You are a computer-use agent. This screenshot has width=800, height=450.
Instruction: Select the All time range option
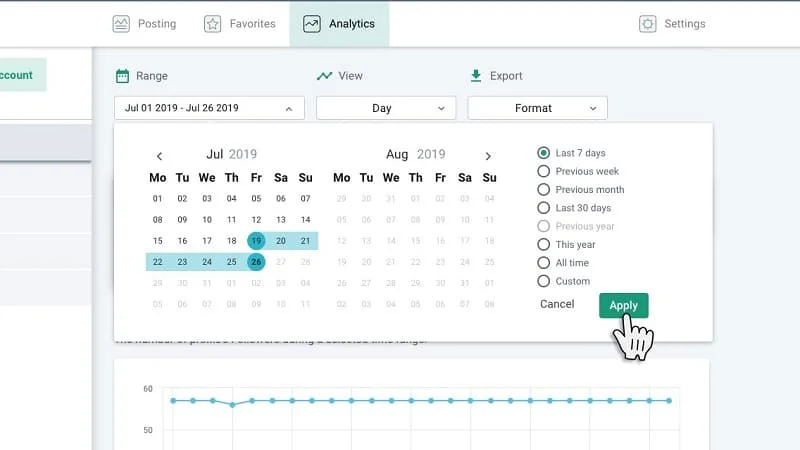tap(544, 263)
